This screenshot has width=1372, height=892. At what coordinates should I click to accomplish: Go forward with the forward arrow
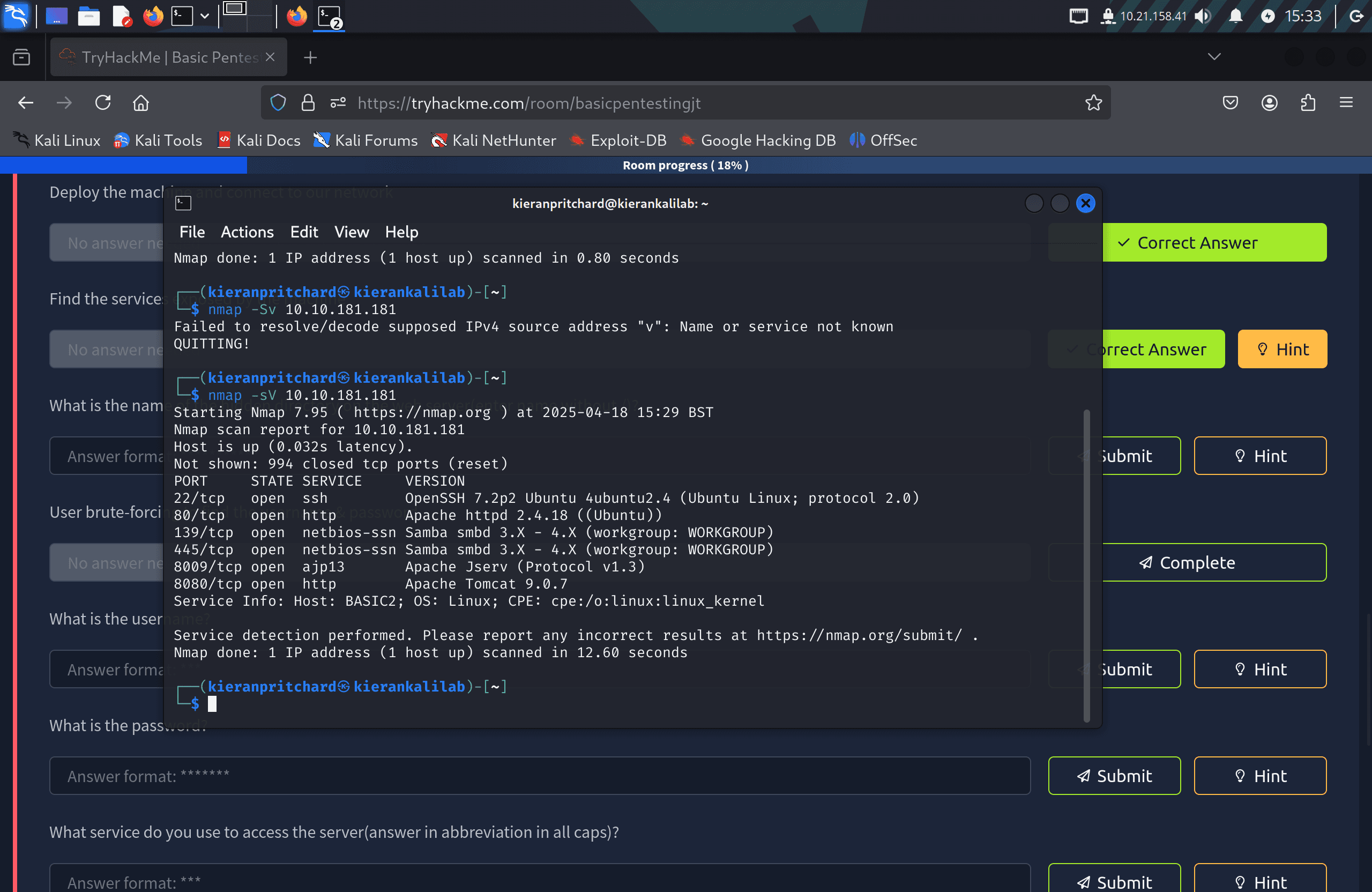[x=64, y=103]
